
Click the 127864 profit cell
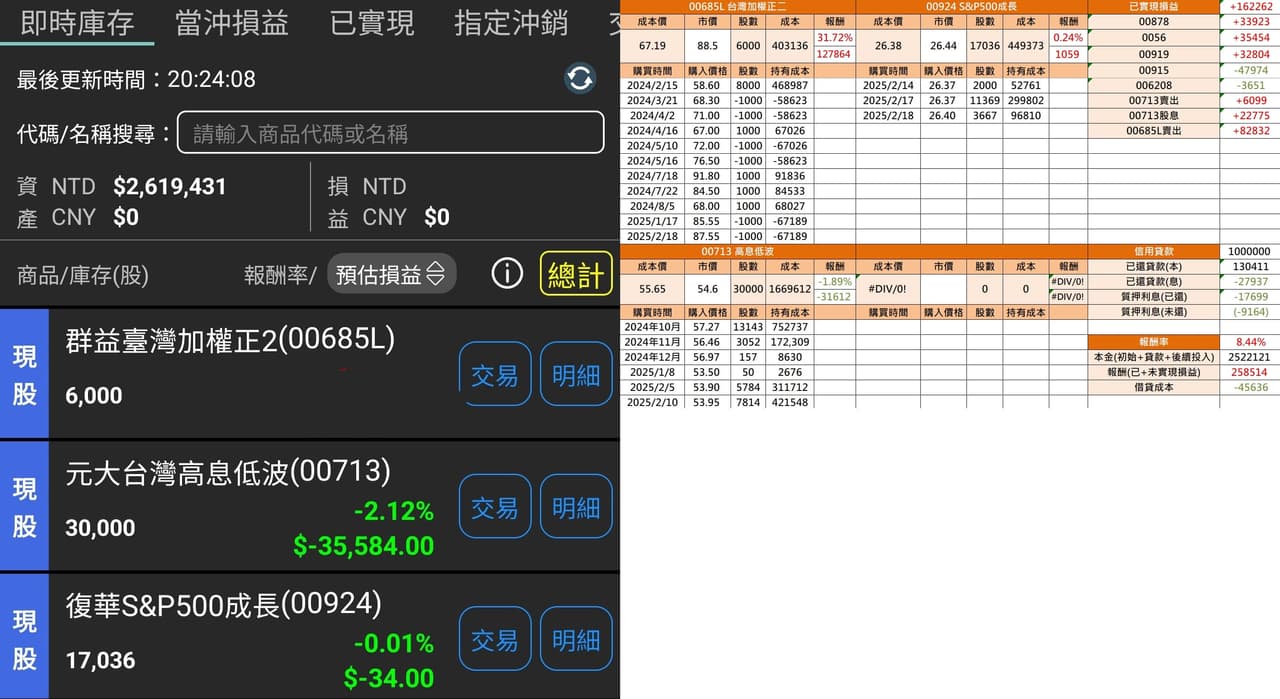coord(834,54)
